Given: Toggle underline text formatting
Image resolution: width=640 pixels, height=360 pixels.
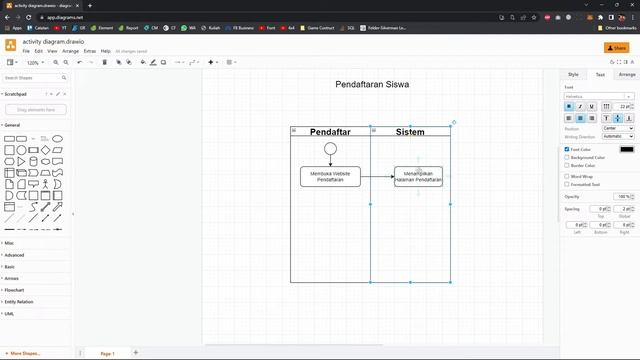Looking at the screenshot, I should [591, 107].
